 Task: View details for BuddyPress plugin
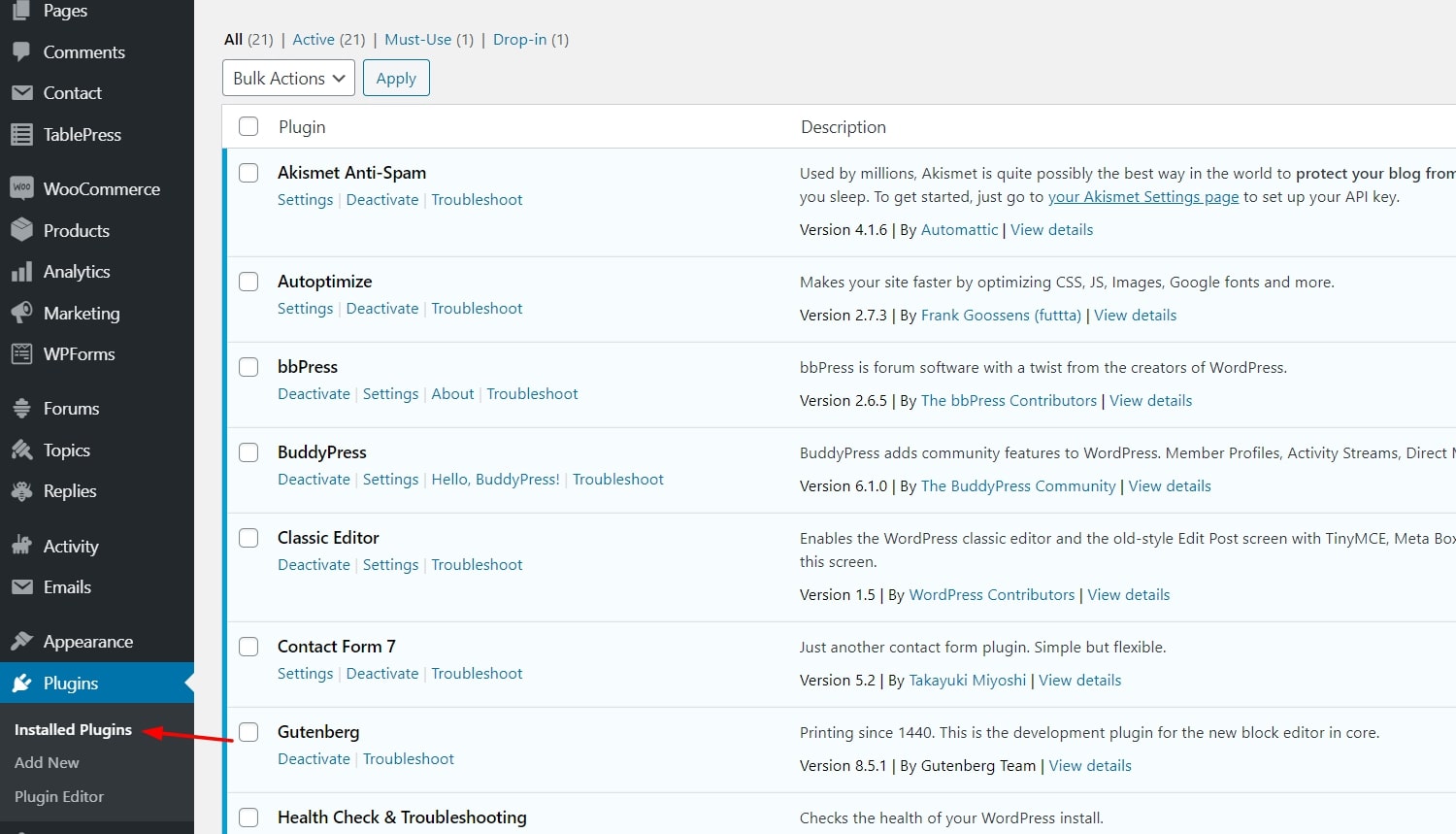click(x=1170, y=486)
